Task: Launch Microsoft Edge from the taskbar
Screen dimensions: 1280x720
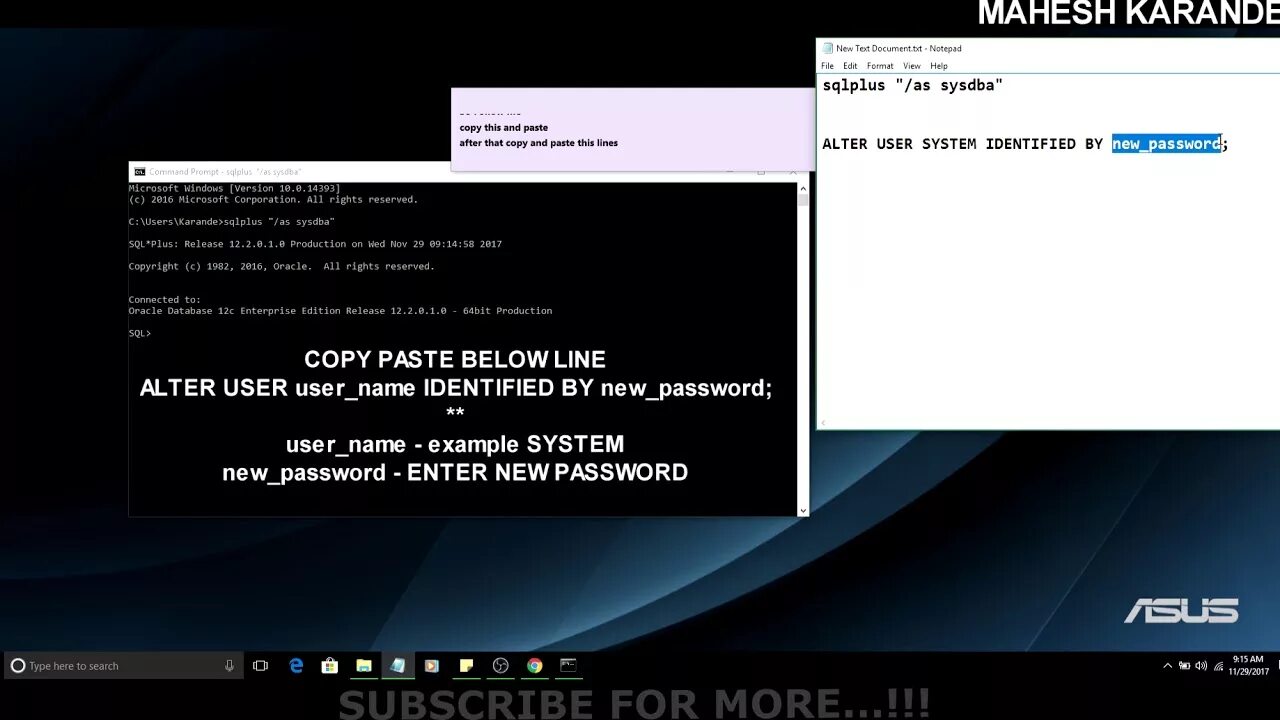Action: [x=296, y=666]
